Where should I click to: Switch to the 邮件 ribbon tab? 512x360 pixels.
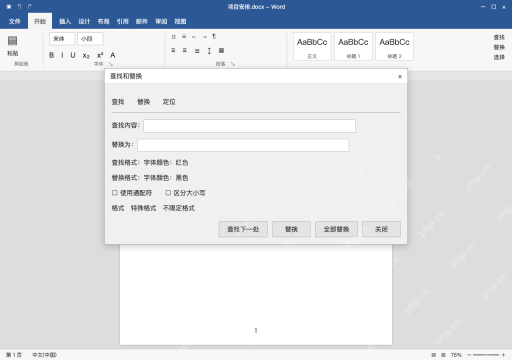[x=142, y=21]
